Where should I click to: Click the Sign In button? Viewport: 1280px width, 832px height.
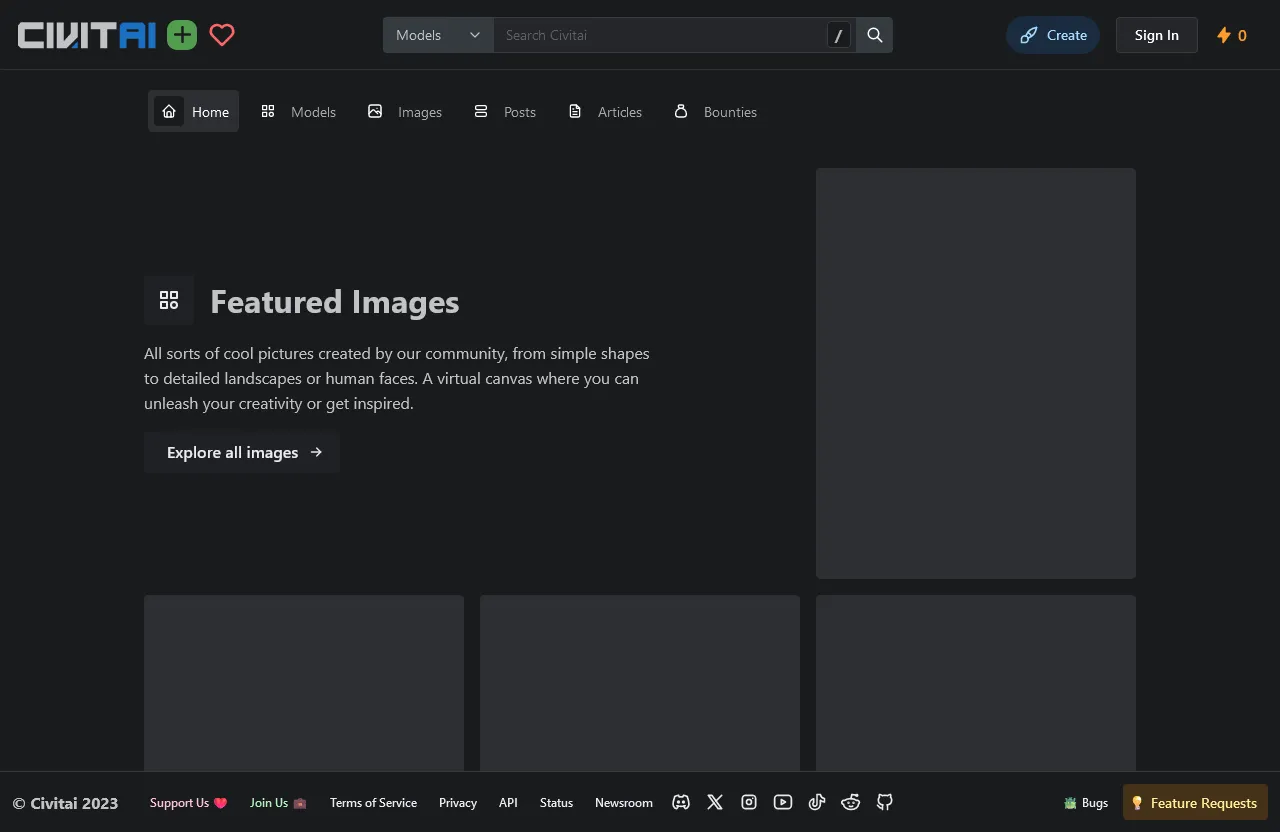coord(1157,35)
